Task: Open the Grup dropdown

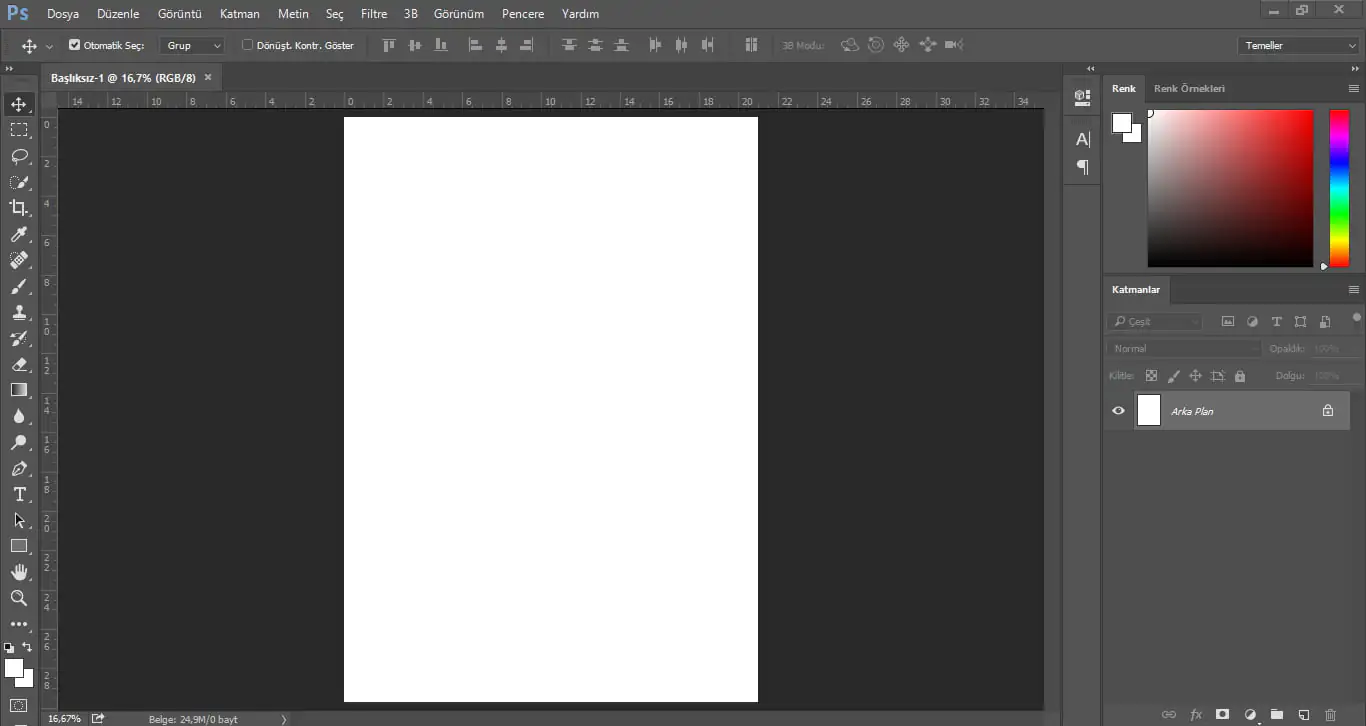Action: coord(194,45)
